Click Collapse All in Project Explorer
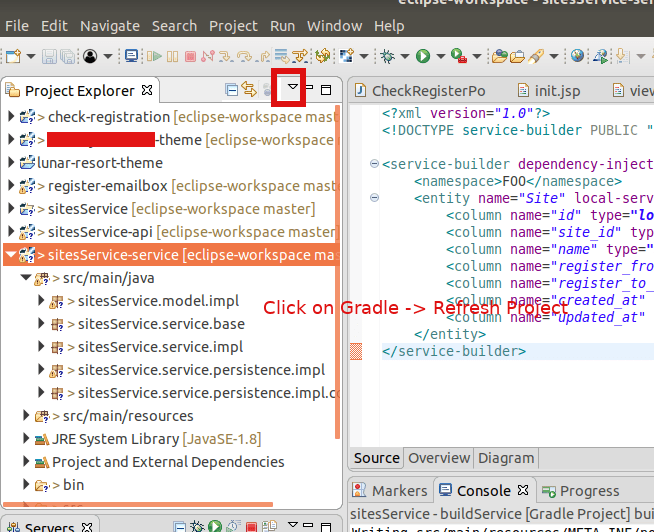The width and height of the screenshot is (654, 532). click(232, 90)
